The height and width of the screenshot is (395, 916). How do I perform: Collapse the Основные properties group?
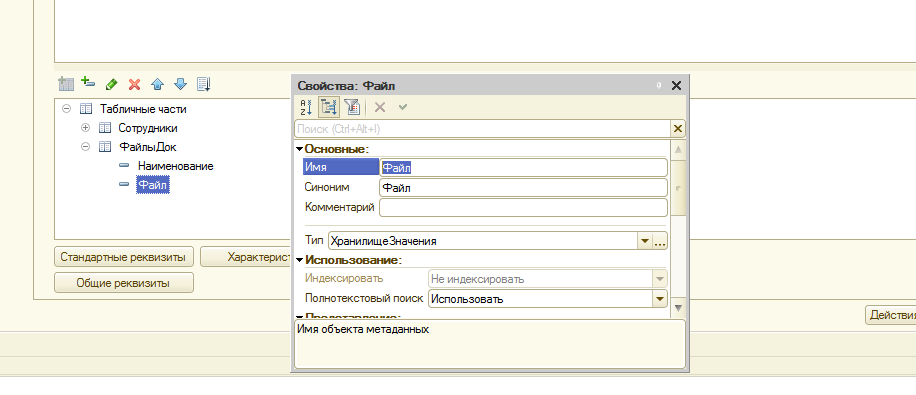pyautogui.click(x=300, y=149)
